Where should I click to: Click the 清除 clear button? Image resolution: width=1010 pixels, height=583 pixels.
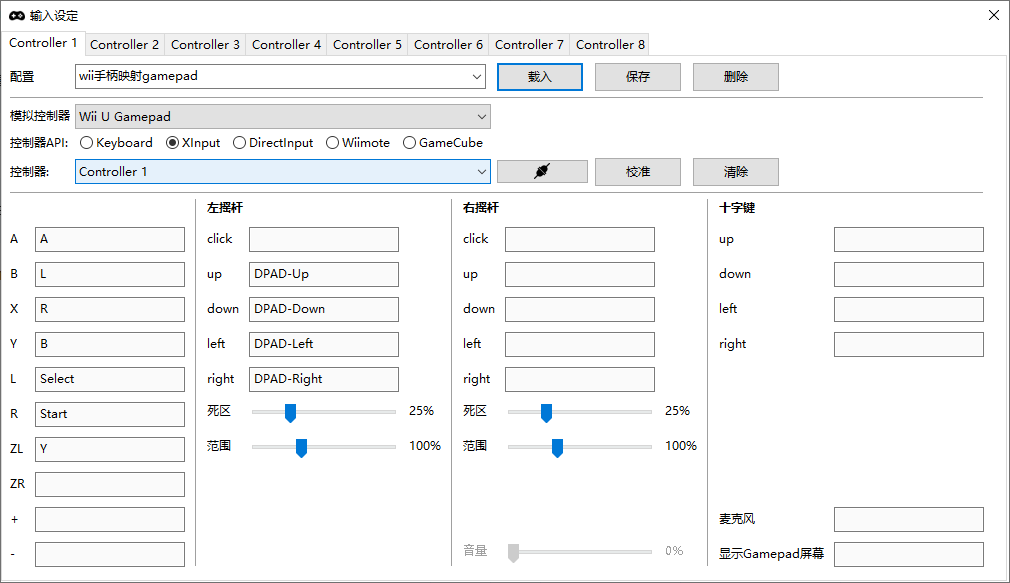[736, 171]
